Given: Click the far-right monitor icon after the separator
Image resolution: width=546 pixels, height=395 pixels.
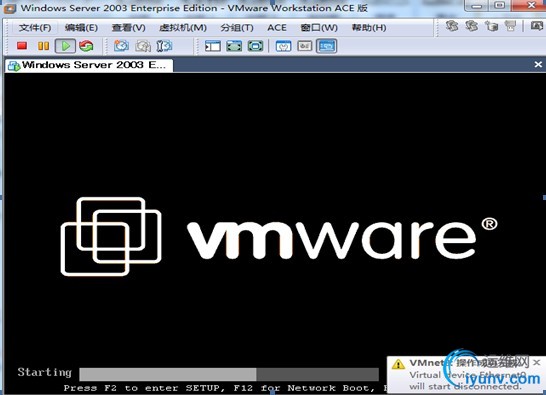Looking at the screenshot, I should pyautogui.click(x=537, y=26).
